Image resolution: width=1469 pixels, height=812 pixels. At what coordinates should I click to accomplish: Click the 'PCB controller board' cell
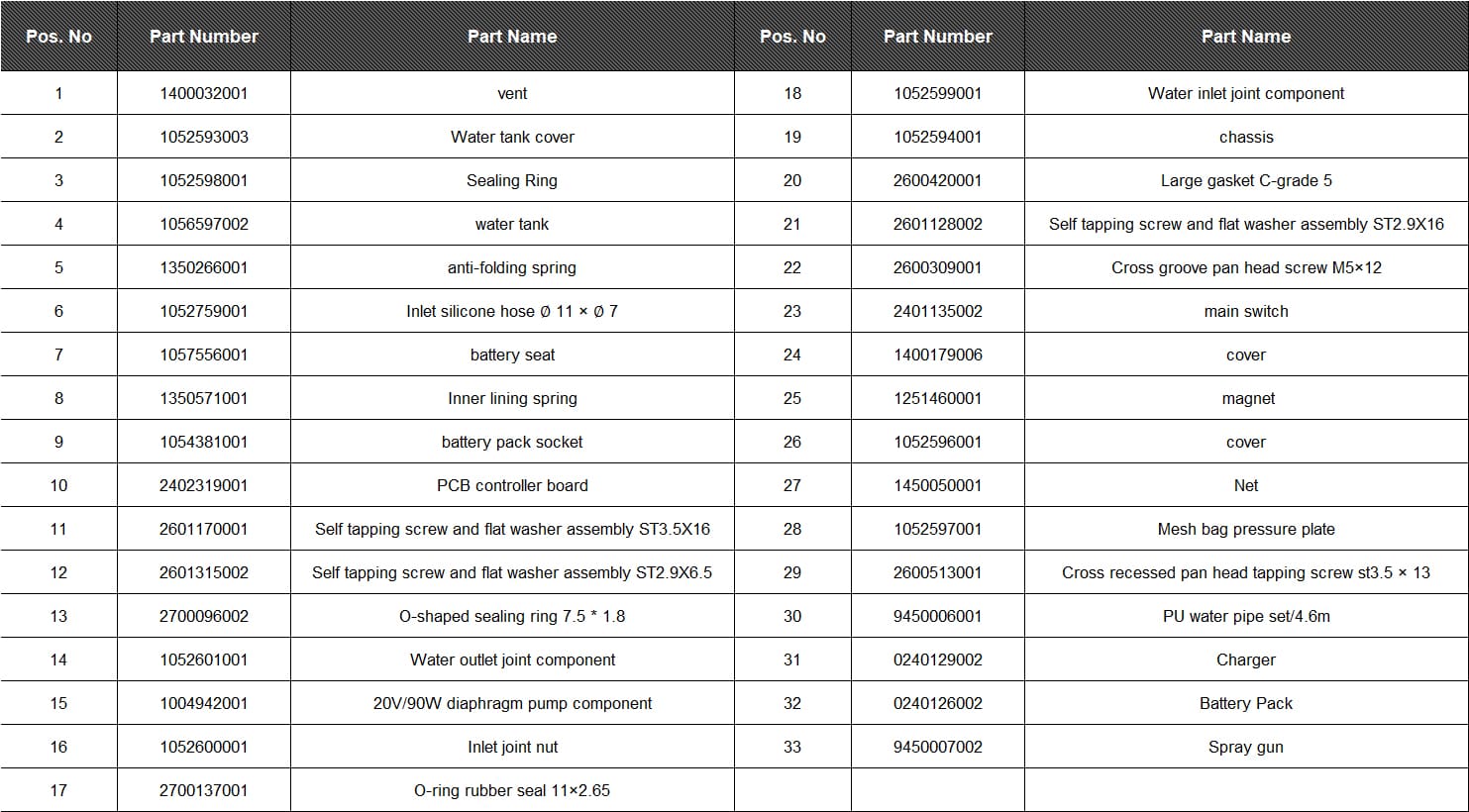point(512,485)
